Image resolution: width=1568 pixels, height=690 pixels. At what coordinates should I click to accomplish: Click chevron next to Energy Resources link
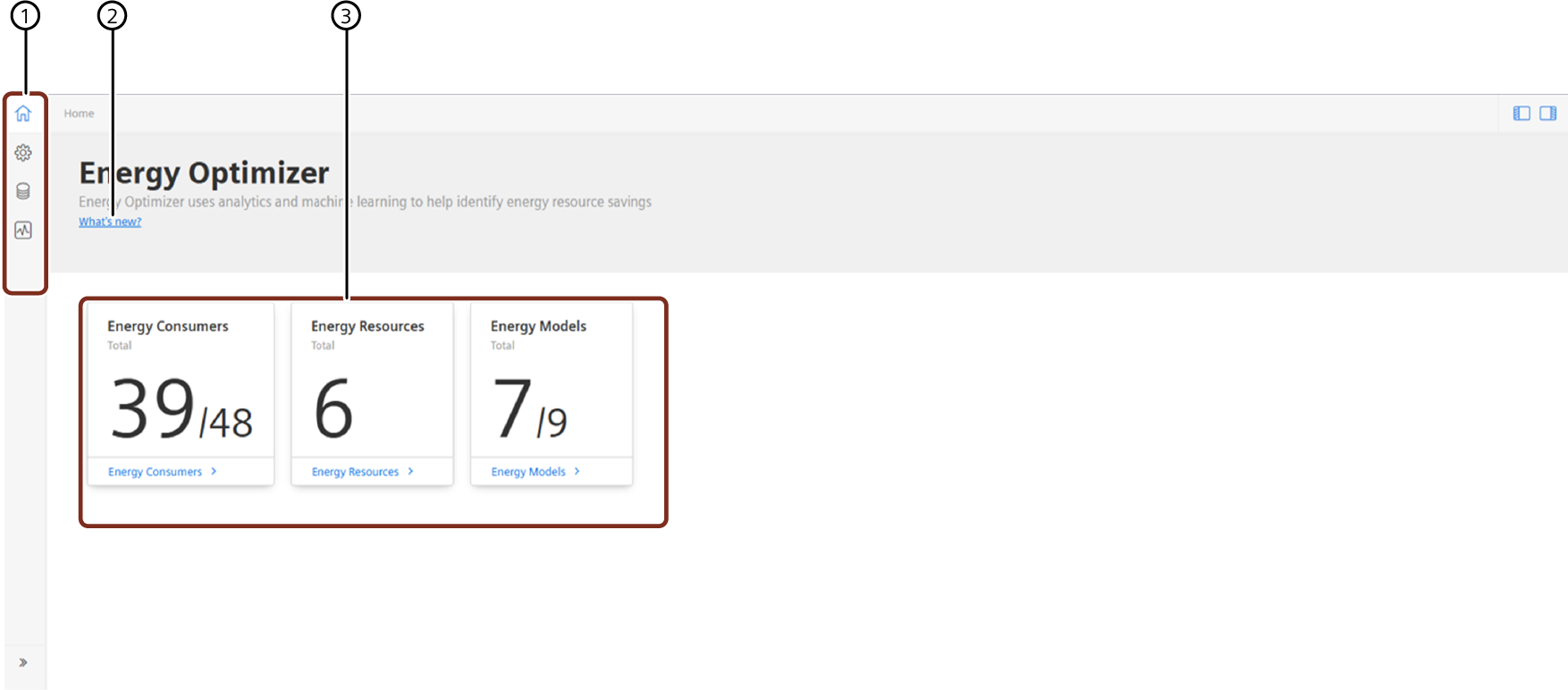[x=410, y=471]
